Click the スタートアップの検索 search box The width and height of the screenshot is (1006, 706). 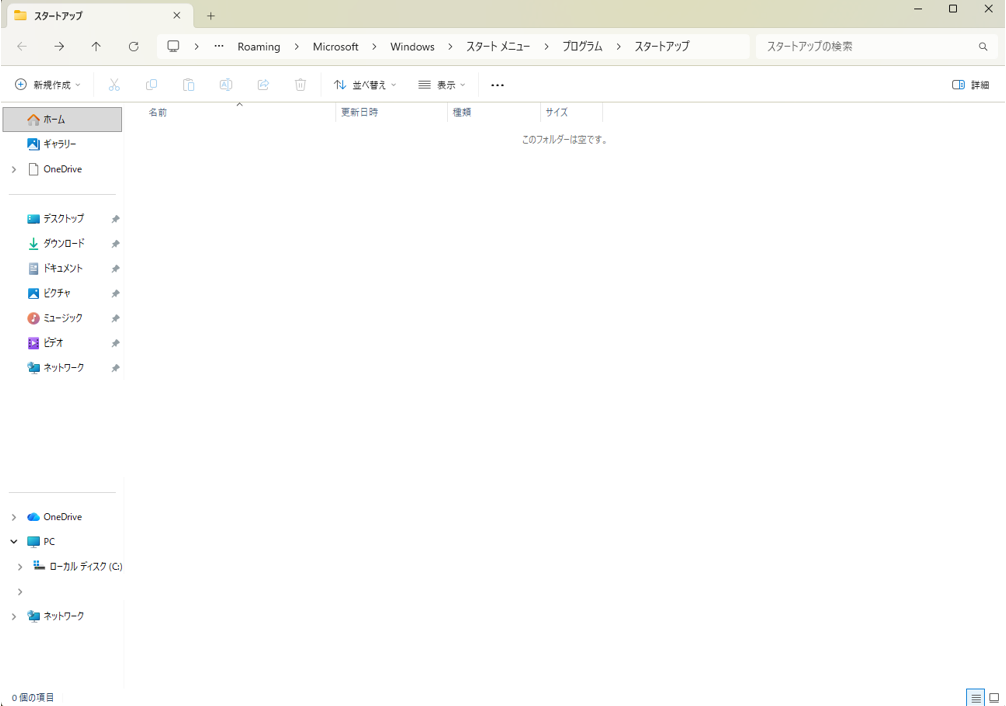click(868, 47)
